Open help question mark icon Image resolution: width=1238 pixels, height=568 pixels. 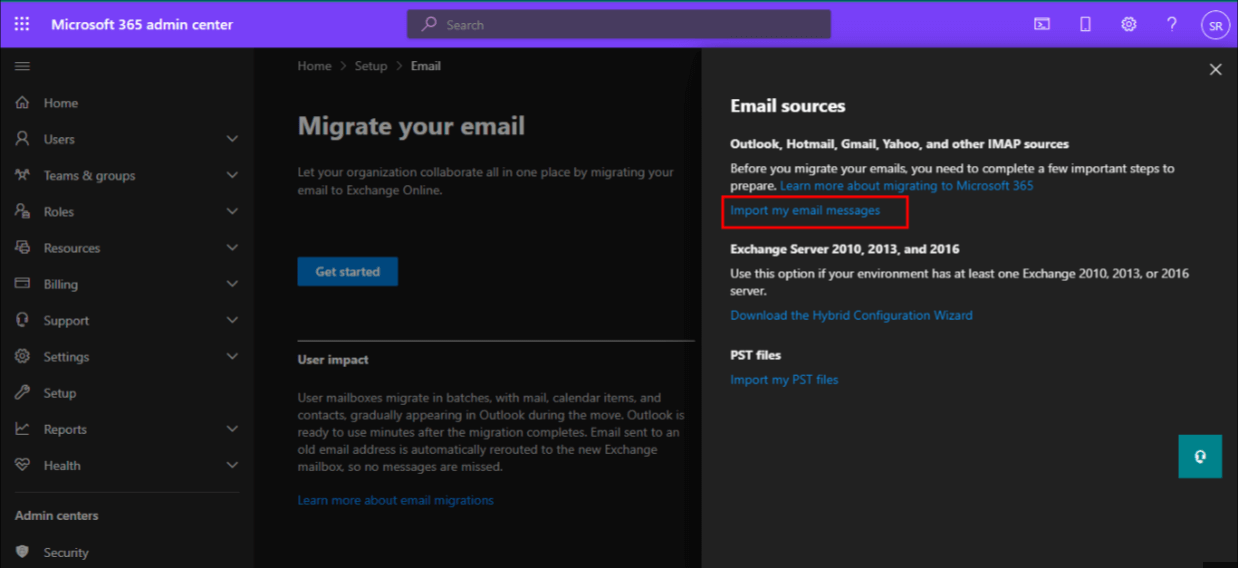coord(1172,24)
